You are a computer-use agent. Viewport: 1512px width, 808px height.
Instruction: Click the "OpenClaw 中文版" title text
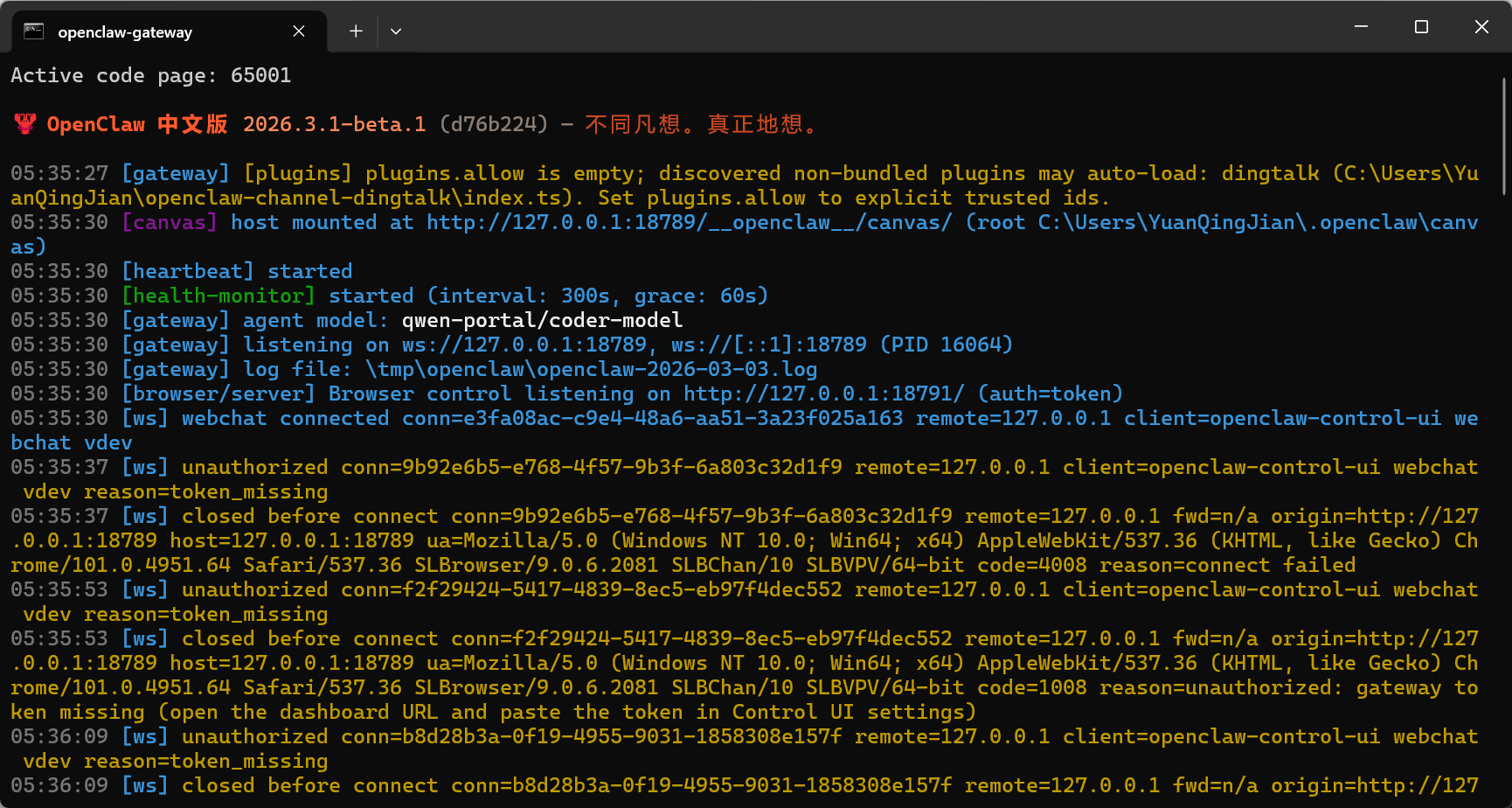click(138, 124)
